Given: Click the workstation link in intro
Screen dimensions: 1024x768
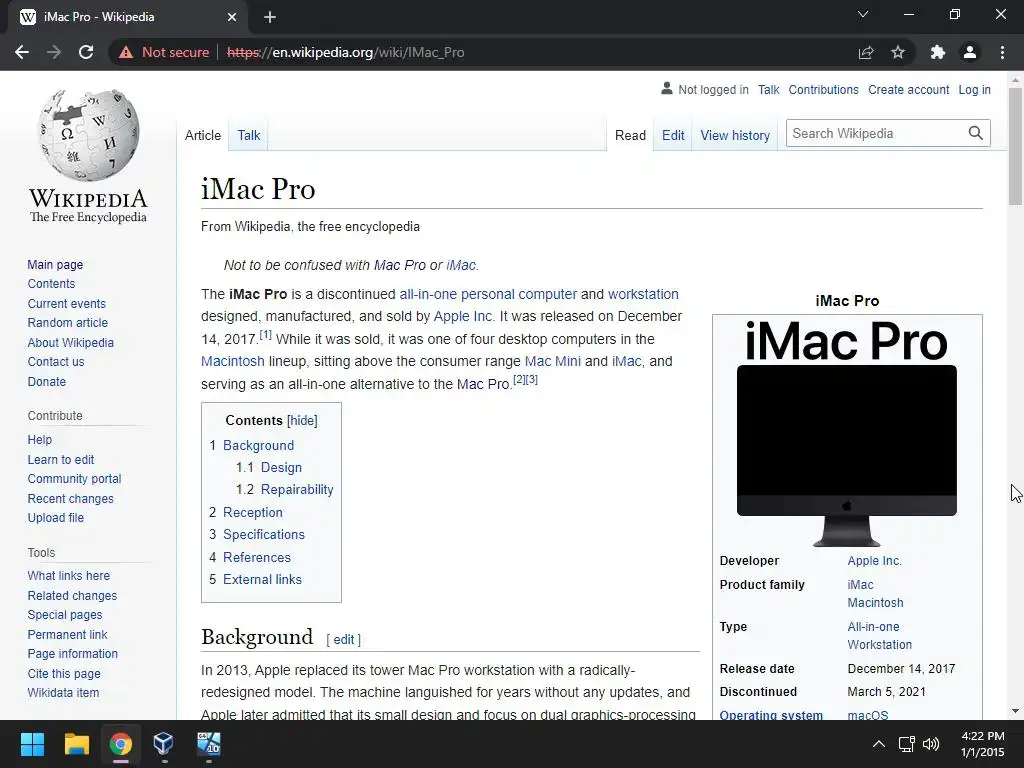Looking at the screenshot, I should (x=643, y=294).
